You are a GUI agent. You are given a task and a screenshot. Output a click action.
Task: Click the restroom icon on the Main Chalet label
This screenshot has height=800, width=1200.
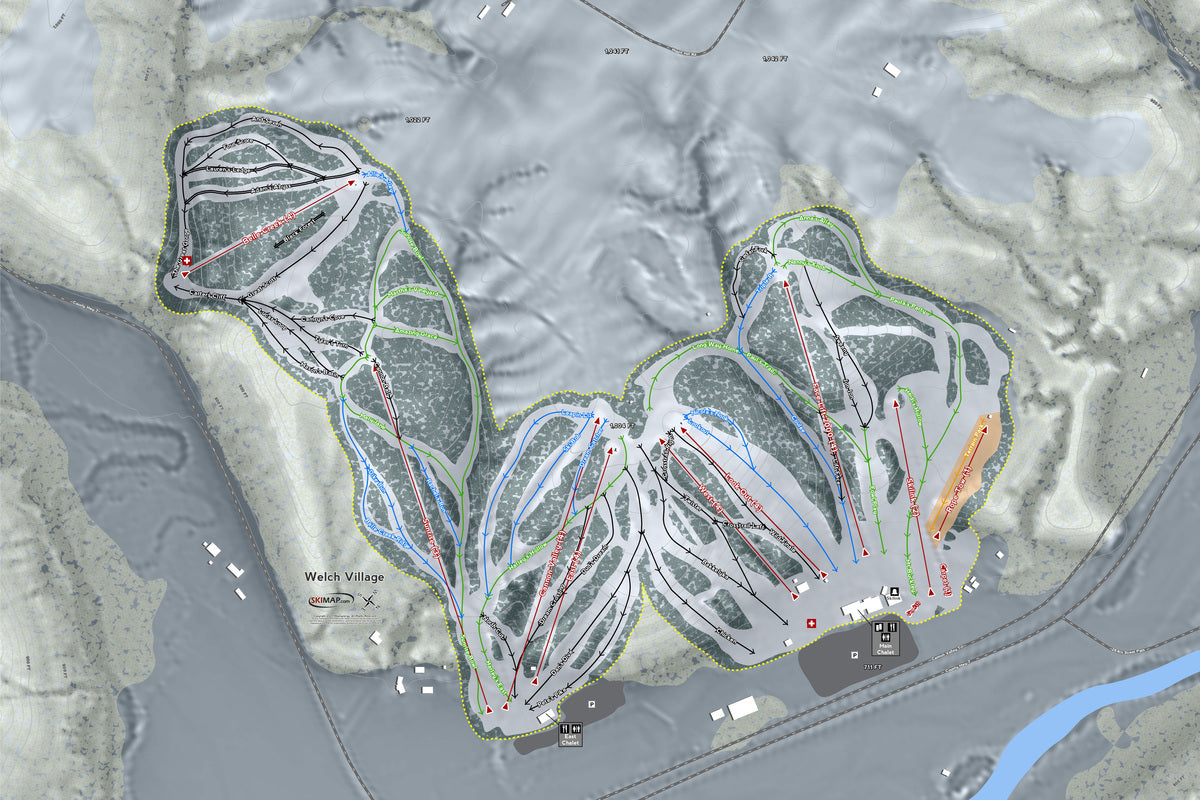pyautogui.click(x=885, y=637)
